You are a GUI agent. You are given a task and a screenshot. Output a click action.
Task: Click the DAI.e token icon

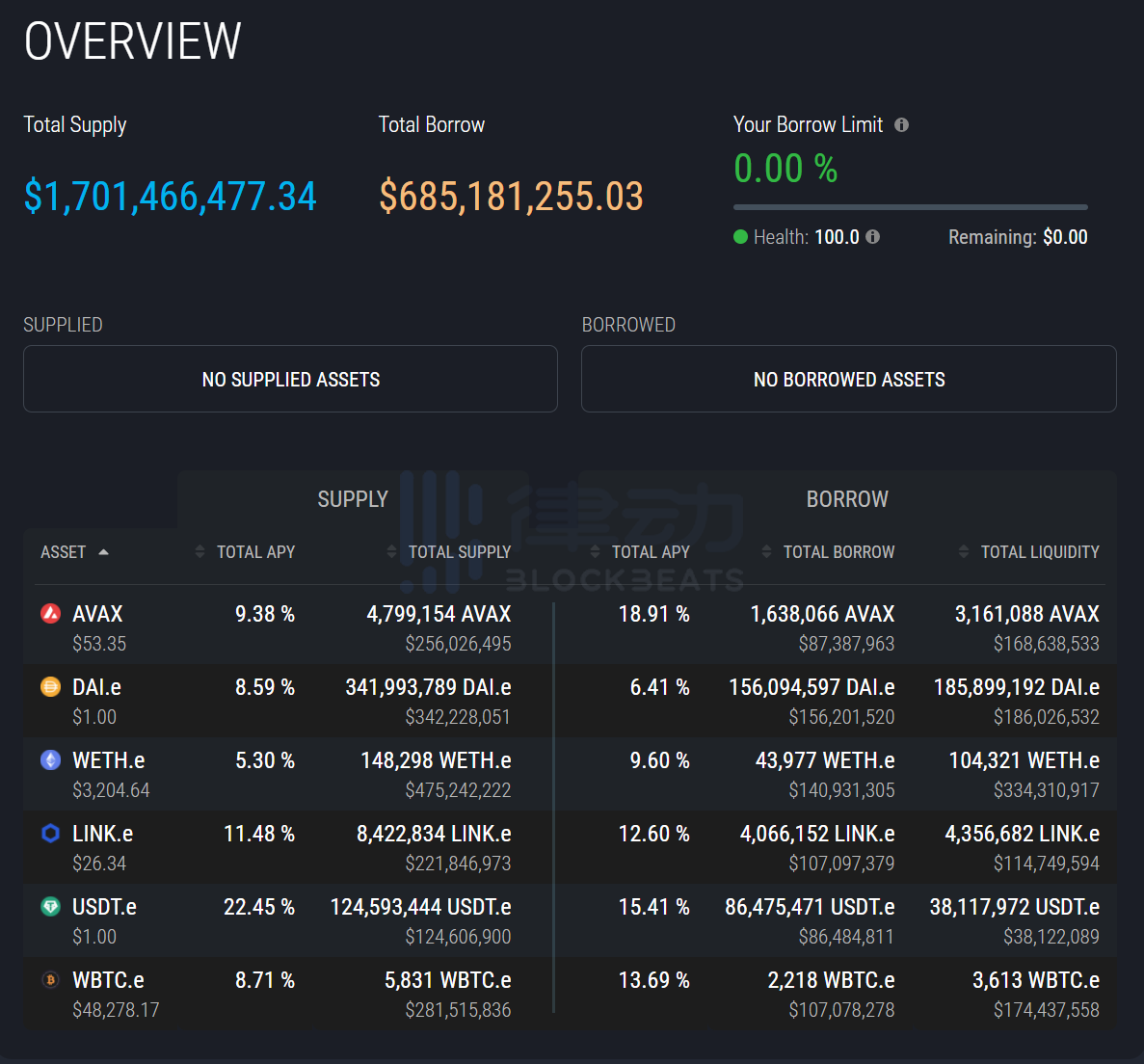click(x=50, y=687)
